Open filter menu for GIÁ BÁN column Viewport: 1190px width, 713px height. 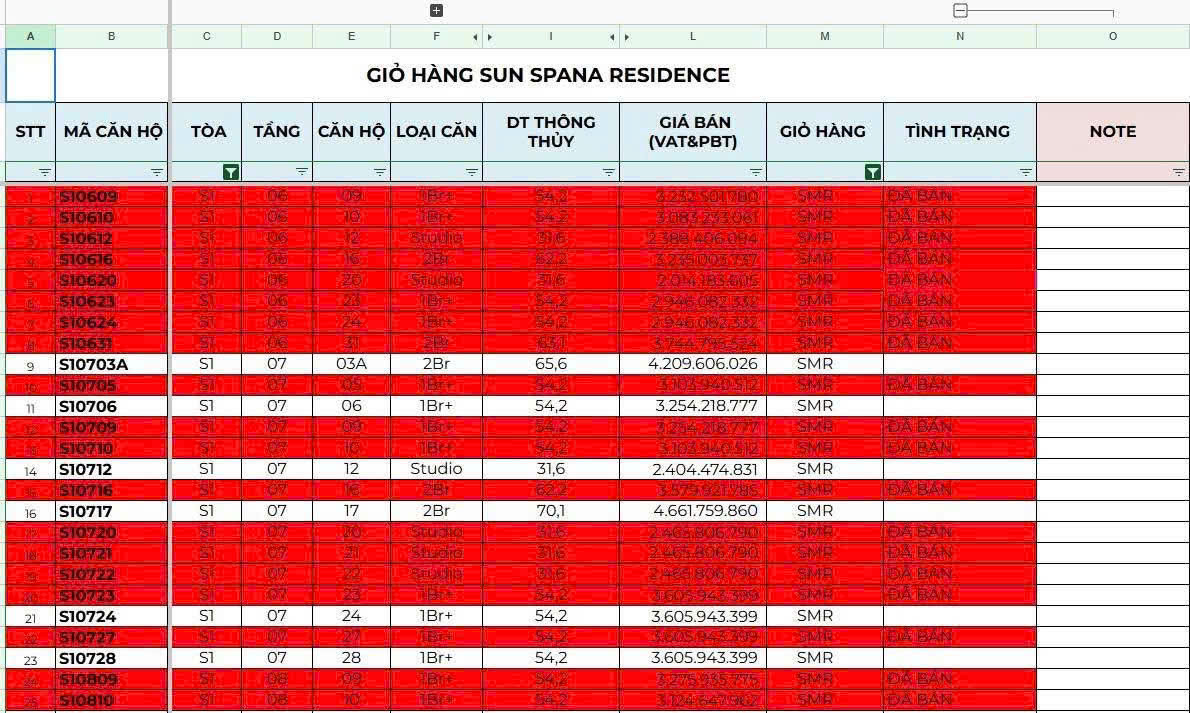point(756,172)
